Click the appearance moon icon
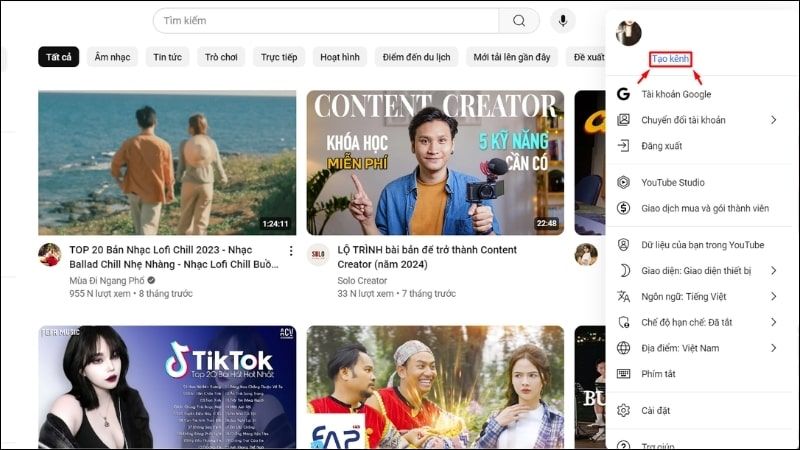Image resolution: width=800 pixels, height=450 pixels. [x=624, y=270]
